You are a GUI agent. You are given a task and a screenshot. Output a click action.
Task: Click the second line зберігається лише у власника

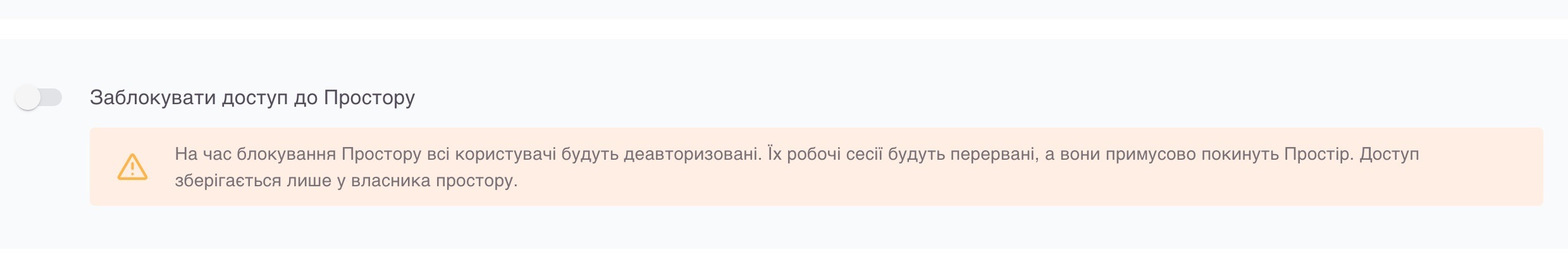(x=346, y=181)
